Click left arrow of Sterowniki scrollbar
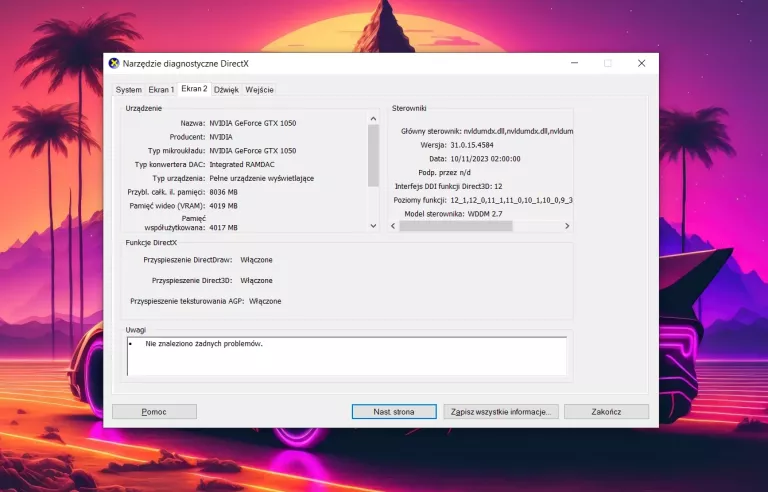 [x=393, y=226]
